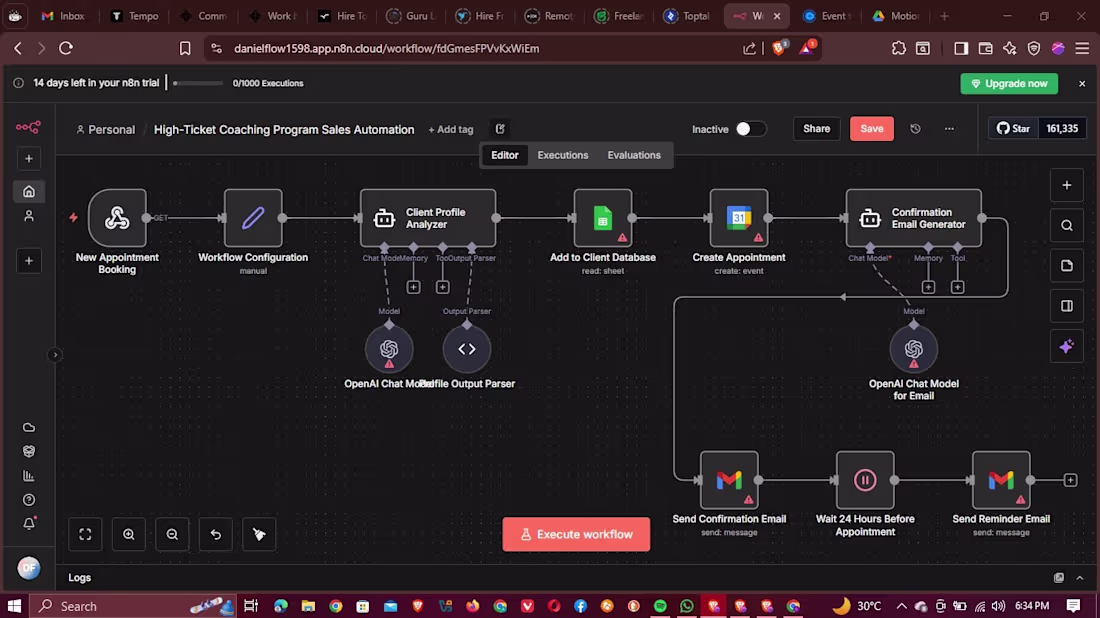
Task: Expand the Logs panel chevron
Action: pos(1080,578)
